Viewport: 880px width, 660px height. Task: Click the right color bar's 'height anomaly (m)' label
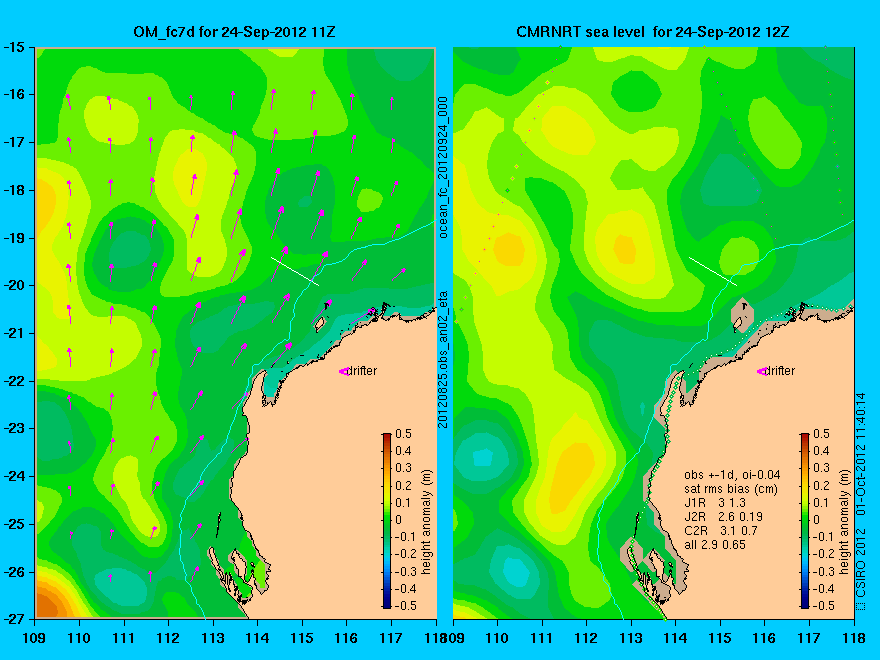(845, 522)
